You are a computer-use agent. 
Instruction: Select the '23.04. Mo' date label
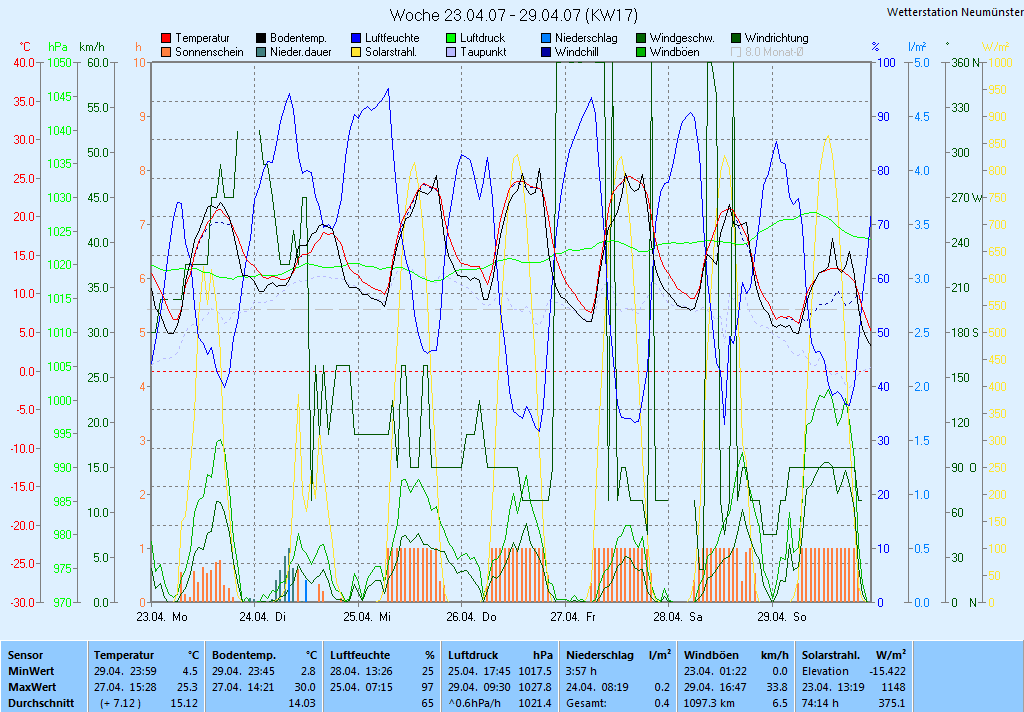(x=162, y=617)
